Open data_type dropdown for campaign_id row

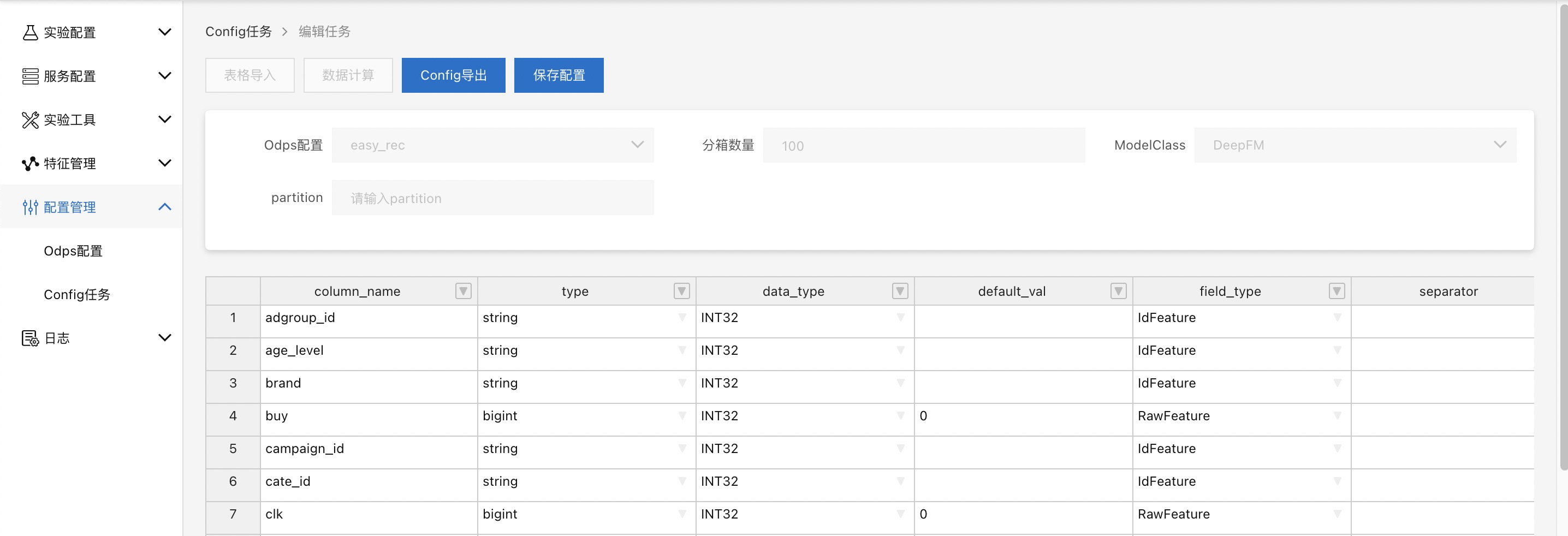click(x=900, y=448)
